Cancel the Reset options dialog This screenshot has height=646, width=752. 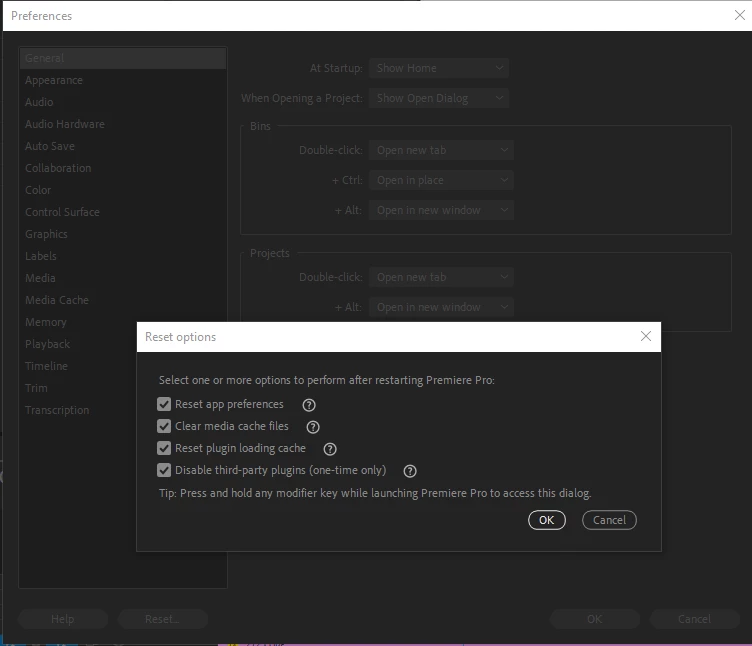tap(609, 520)
